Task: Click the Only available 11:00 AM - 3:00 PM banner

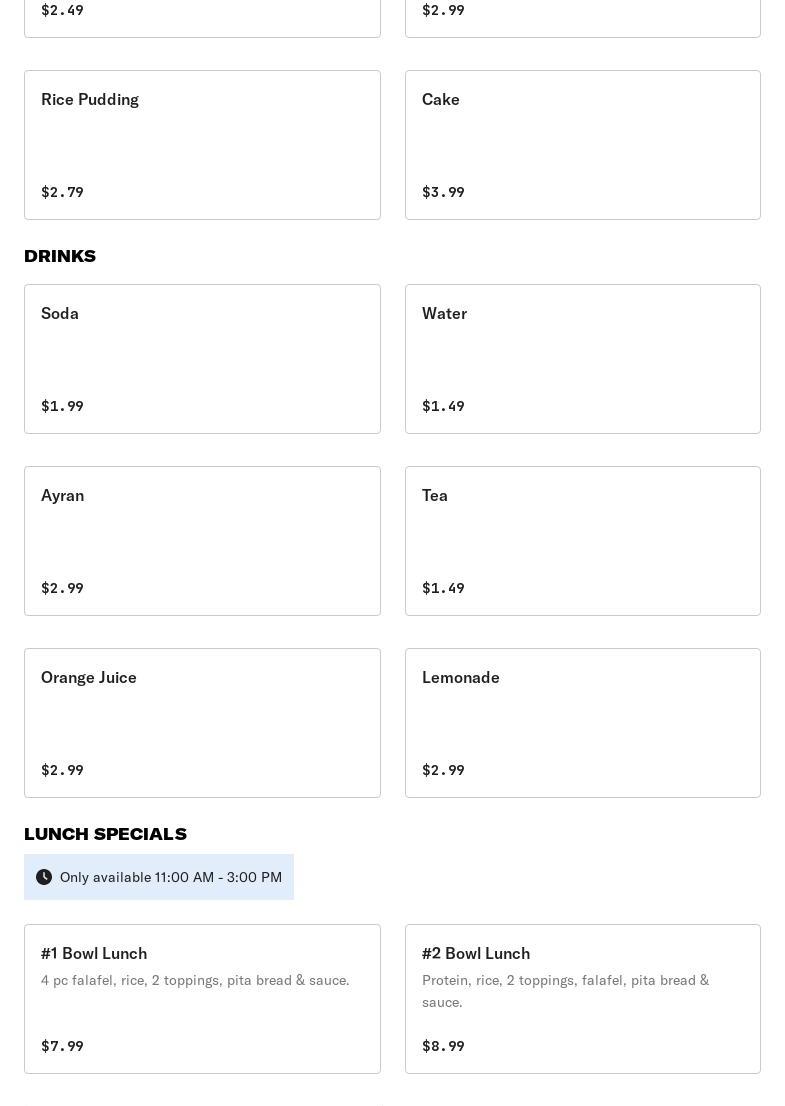Action: pos(171,877)
